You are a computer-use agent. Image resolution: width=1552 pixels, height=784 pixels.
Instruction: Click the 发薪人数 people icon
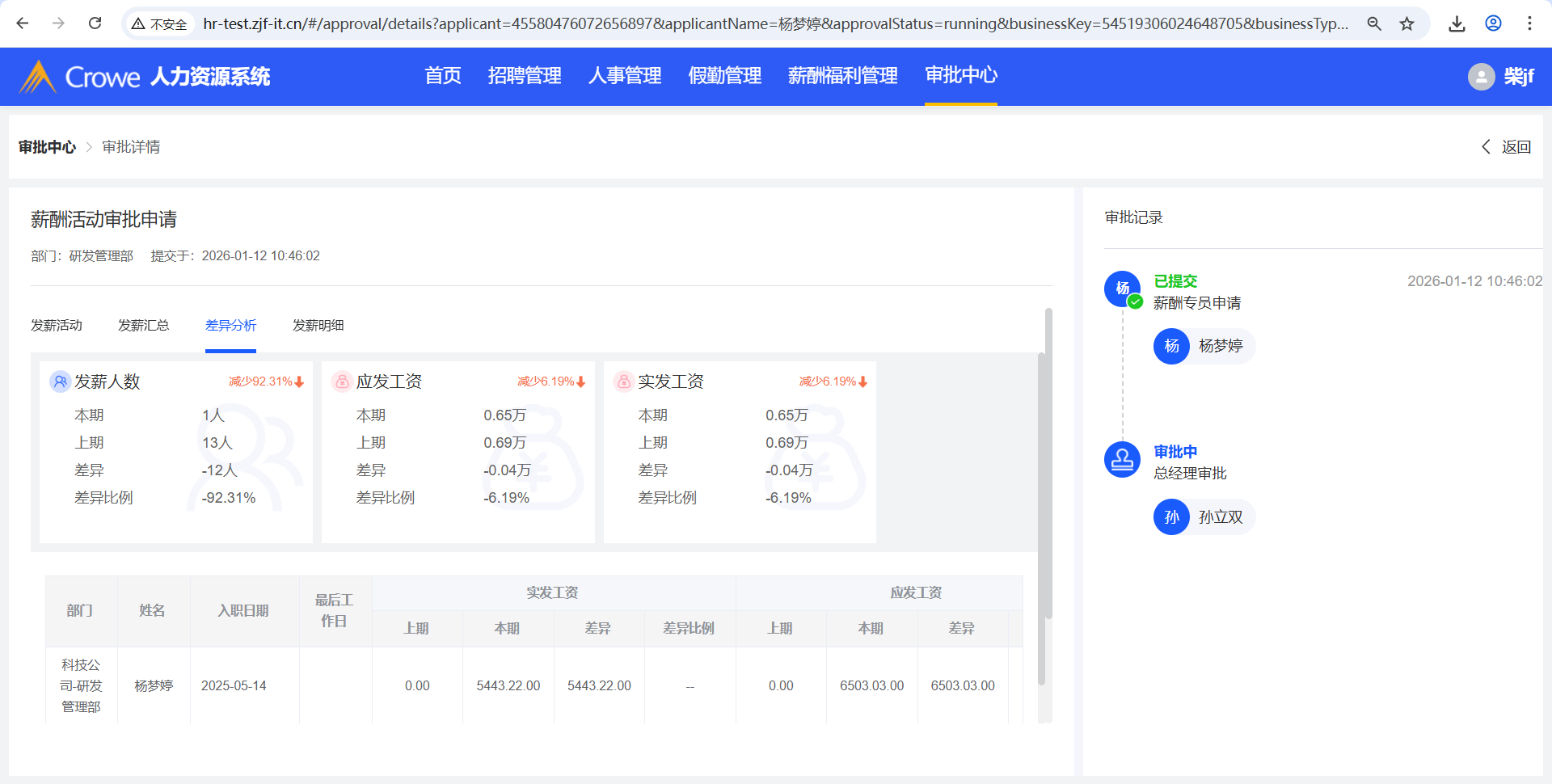[60, 381]
